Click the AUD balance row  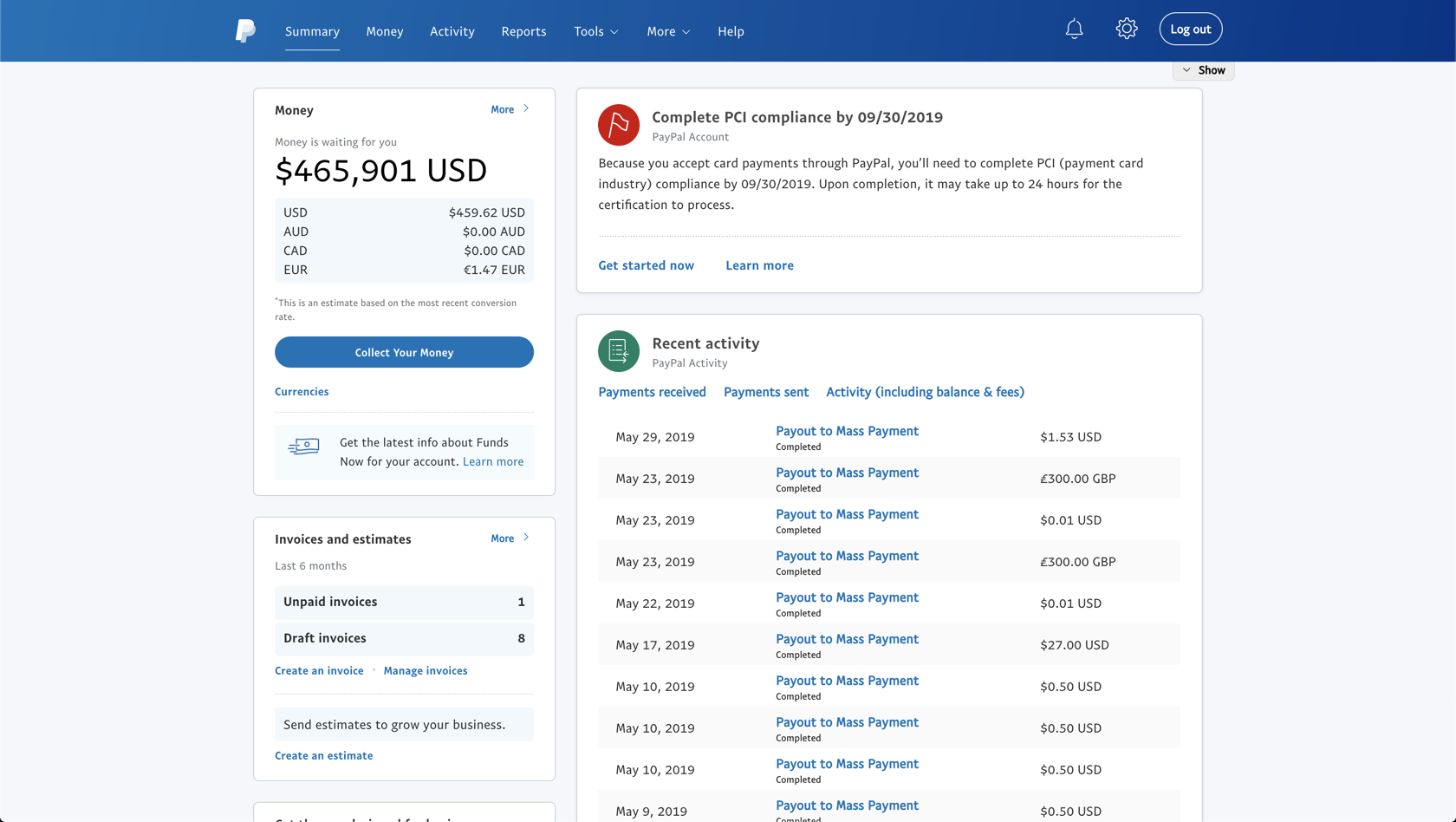(x=404, y=232)
